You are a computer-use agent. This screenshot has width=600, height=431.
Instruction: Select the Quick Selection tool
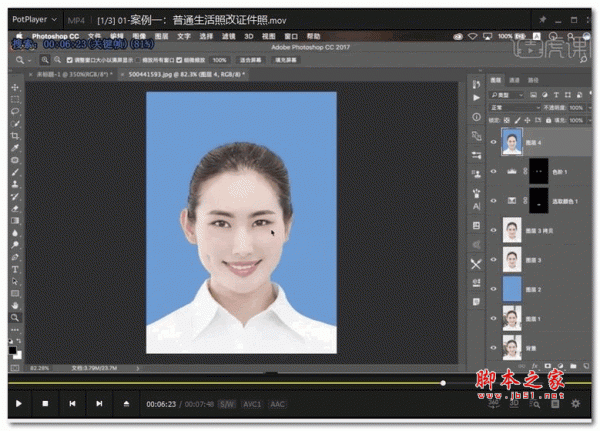click(x=15, y=124)
